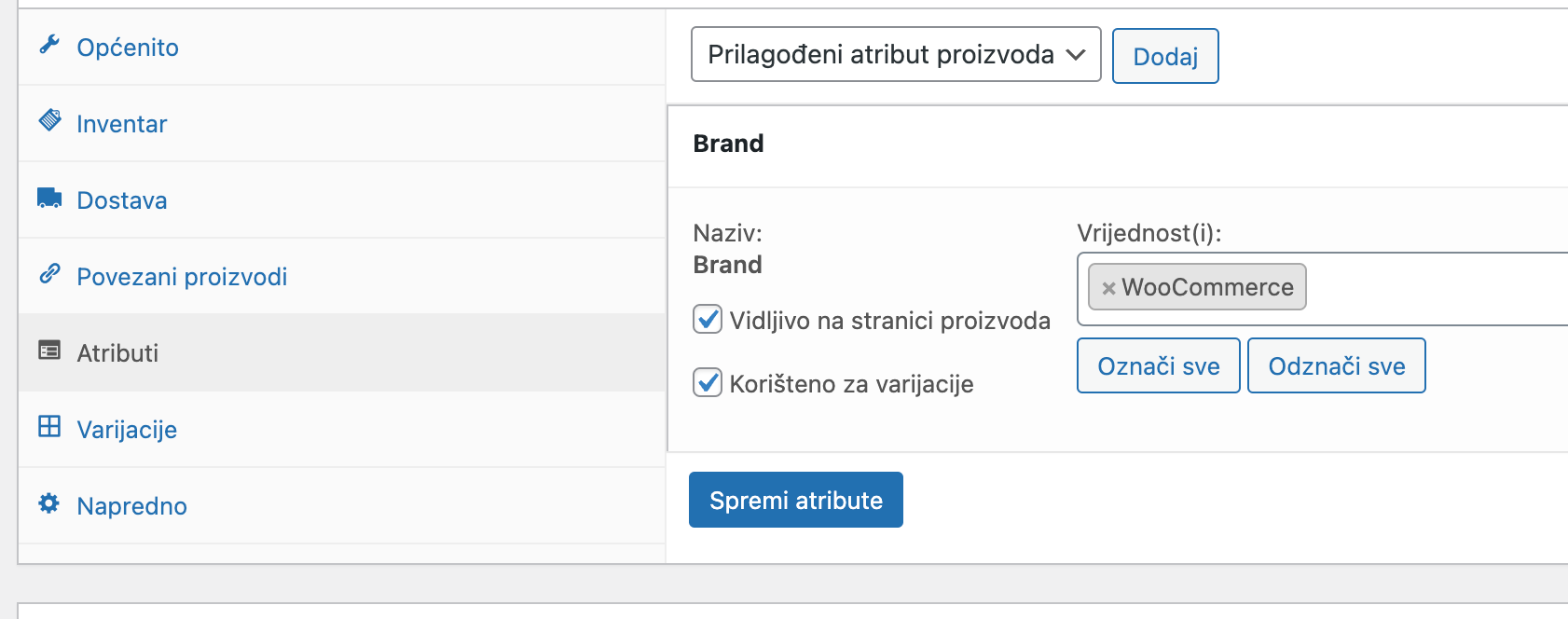This screenshot has height=619, width=1568.
Task: Click the grid icon next to Varijacije
Action: click(51, 428)
